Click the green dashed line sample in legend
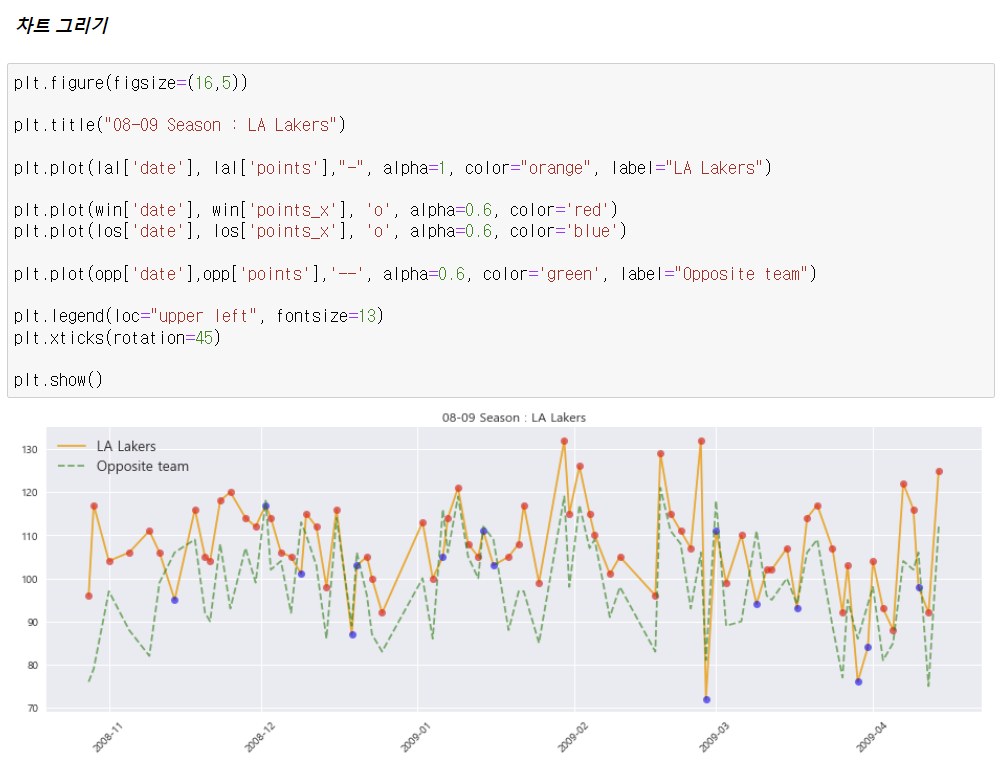 pyautogui.click(x=71, y=466)
